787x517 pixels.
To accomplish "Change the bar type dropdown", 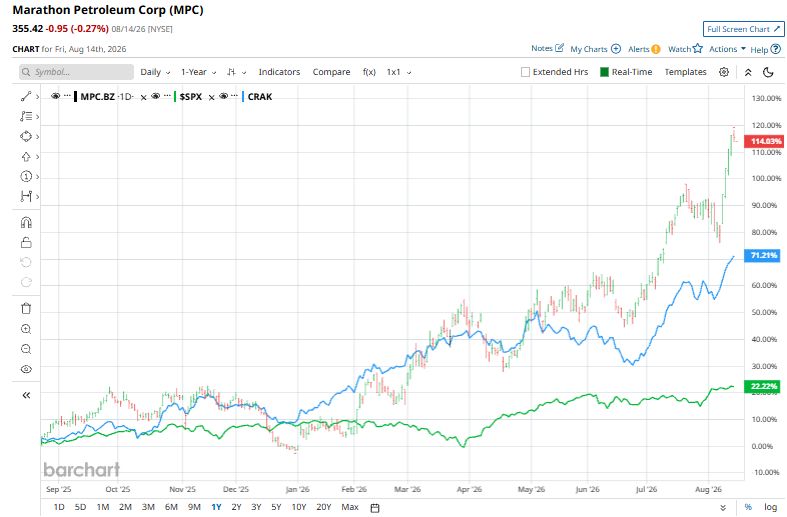I will point(236,72).
